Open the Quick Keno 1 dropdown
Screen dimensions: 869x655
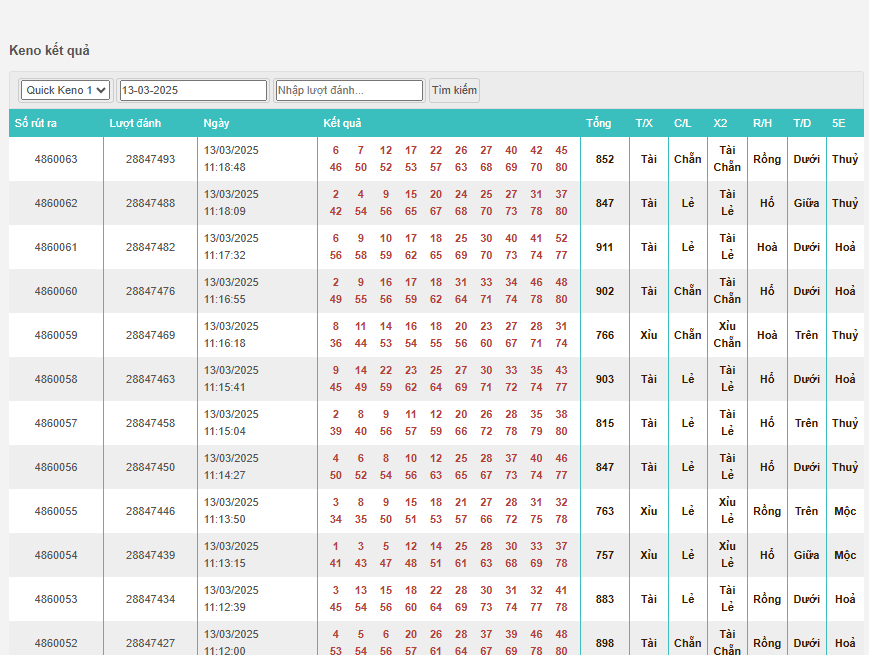65,90
